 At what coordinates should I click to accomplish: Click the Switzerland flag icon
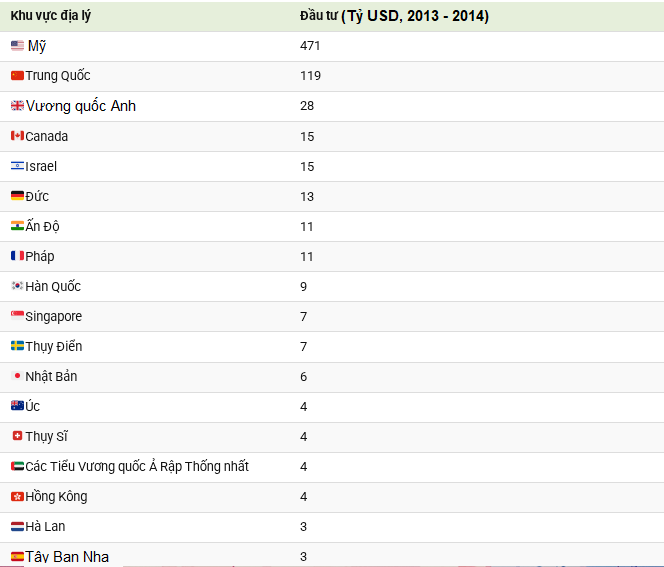pyautogui.click(x=17, y=436)
